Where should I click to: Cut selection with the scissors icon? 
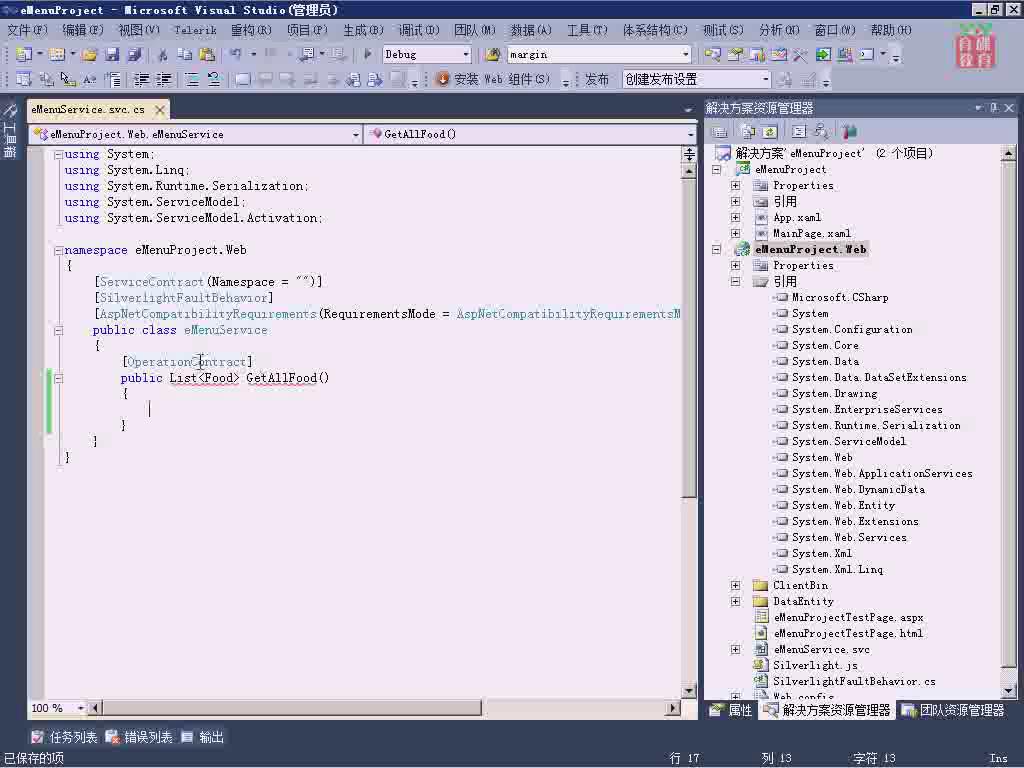(x=163, y=54)
